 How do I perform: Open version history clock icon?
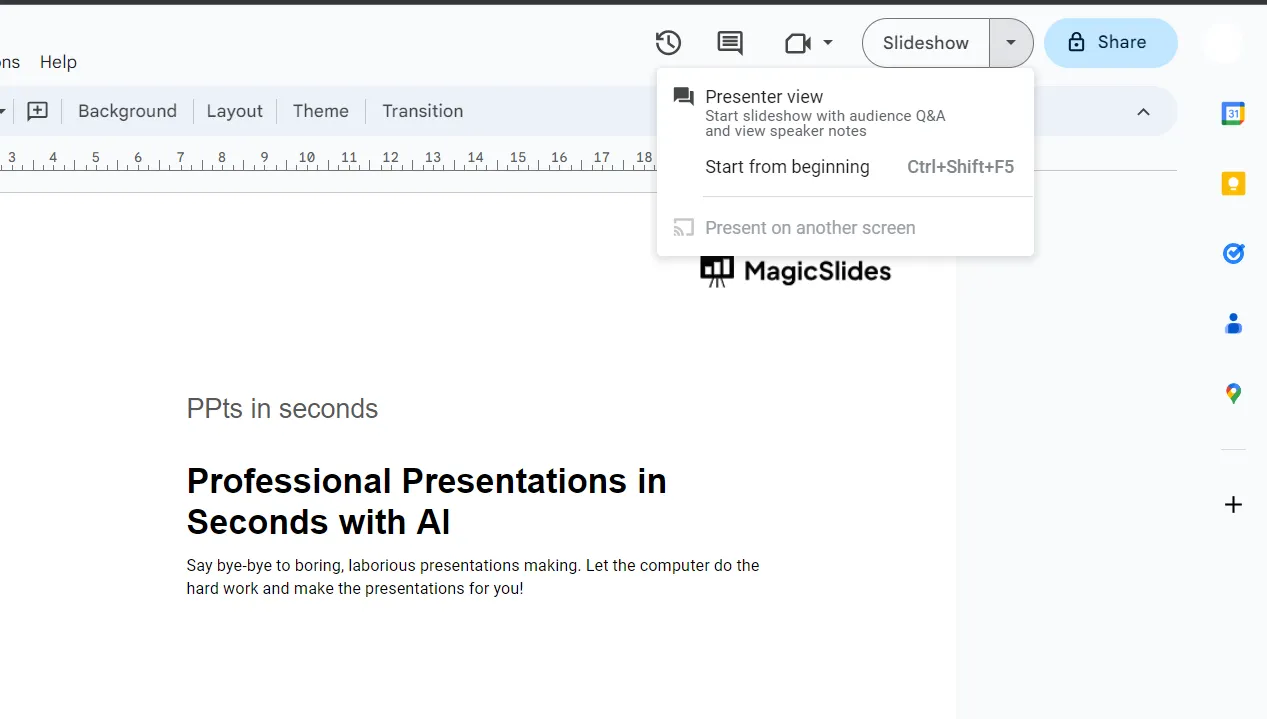click(668, 43)
